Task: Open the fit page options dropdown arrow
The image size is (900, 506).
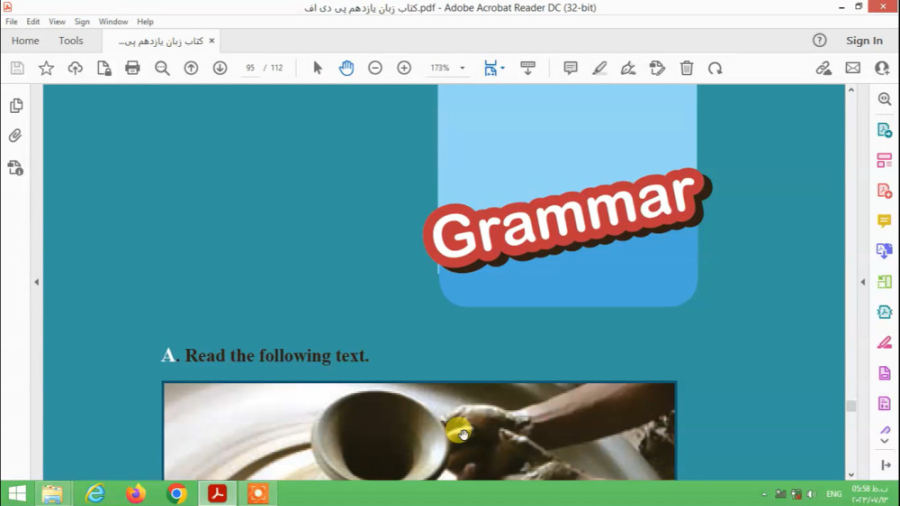Action: coord(503,68)
